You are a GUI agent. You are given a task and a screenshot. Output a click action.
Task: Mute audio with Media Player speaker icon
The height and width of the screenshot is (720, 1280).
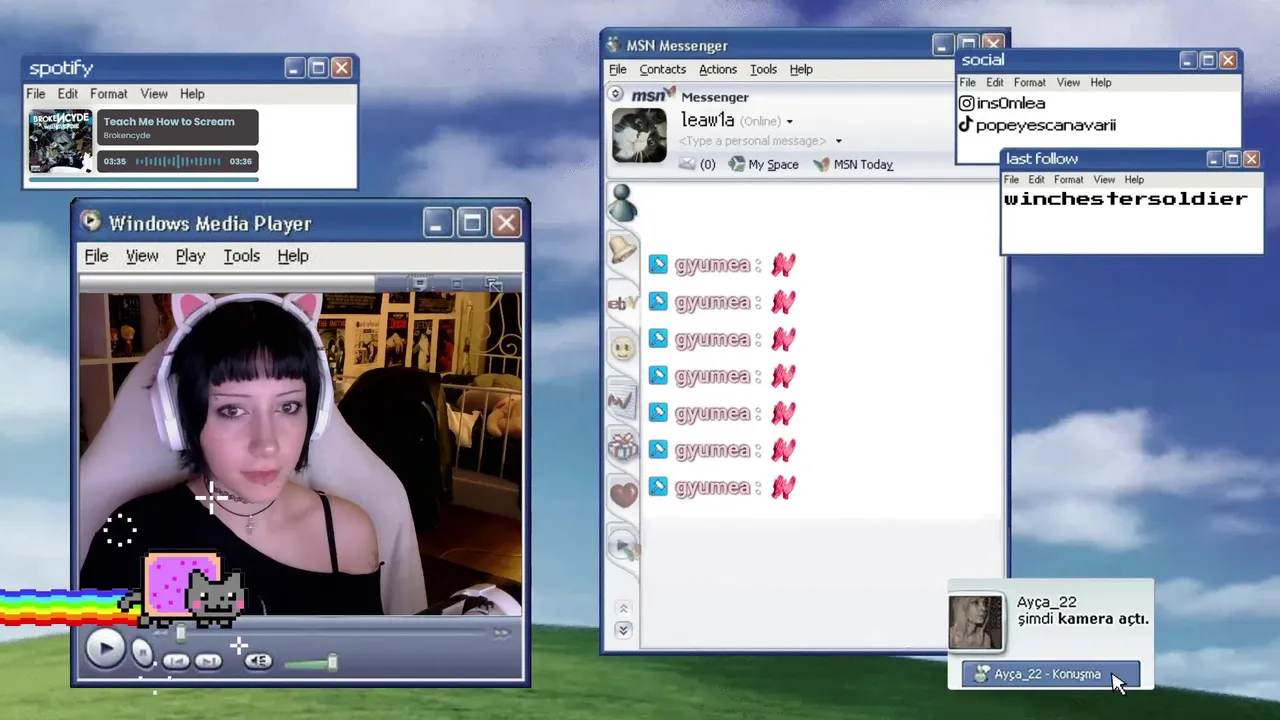point(258,661)
